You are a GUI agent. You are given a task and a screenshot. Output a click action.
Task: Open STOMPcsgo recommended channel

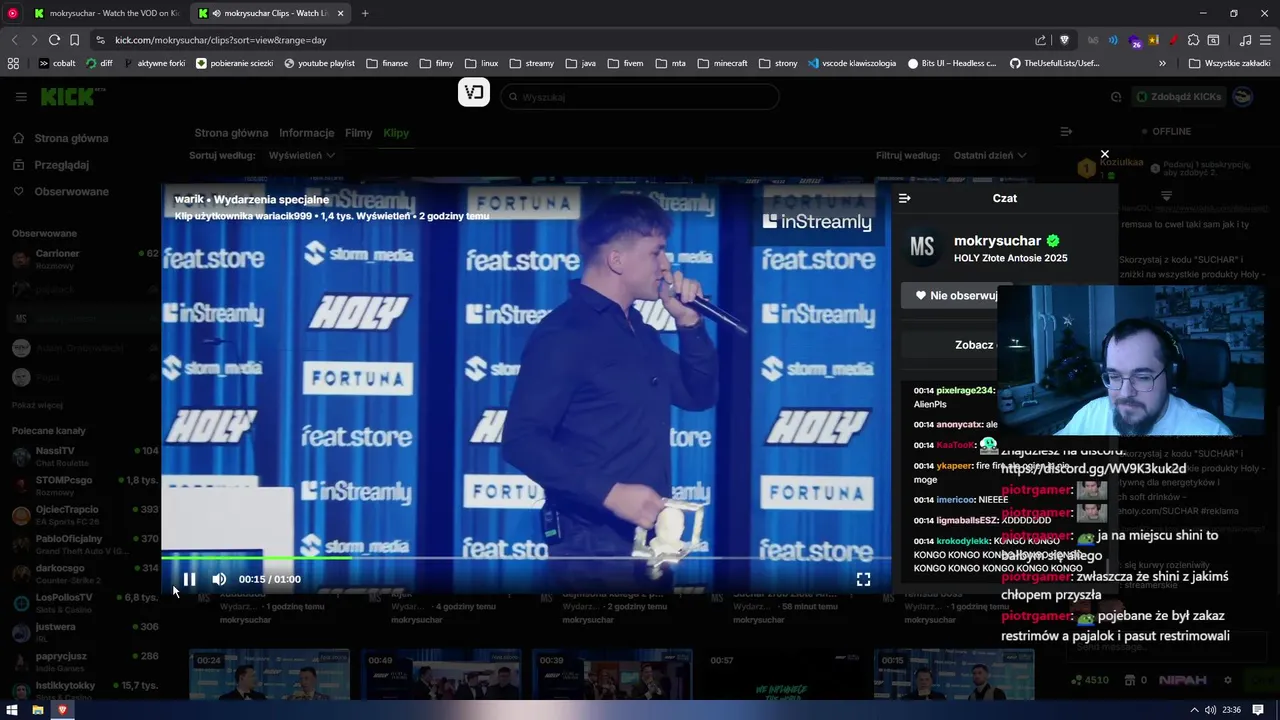pyautogui.click(x=85, y=486)
